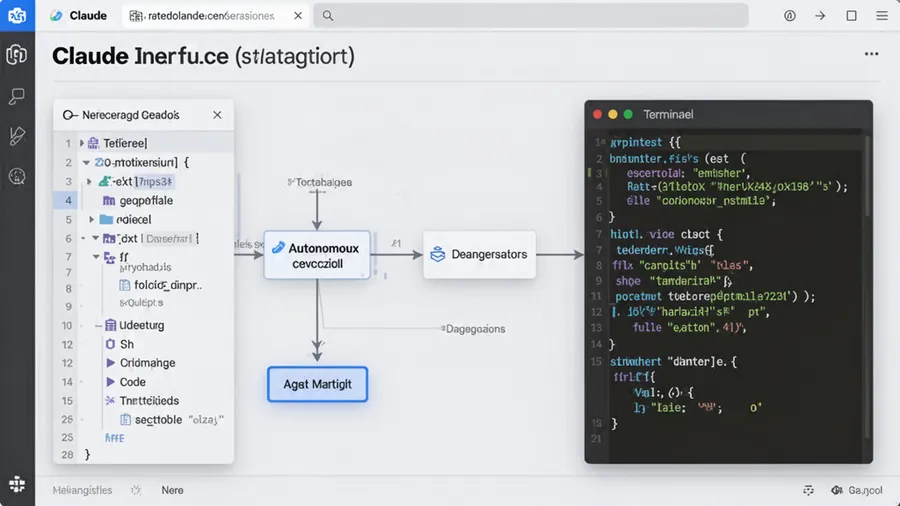Click the Ga.ŋool status bar button
Image resolution: width=900 pixels, height=506 pixels.
pos(857,491)
